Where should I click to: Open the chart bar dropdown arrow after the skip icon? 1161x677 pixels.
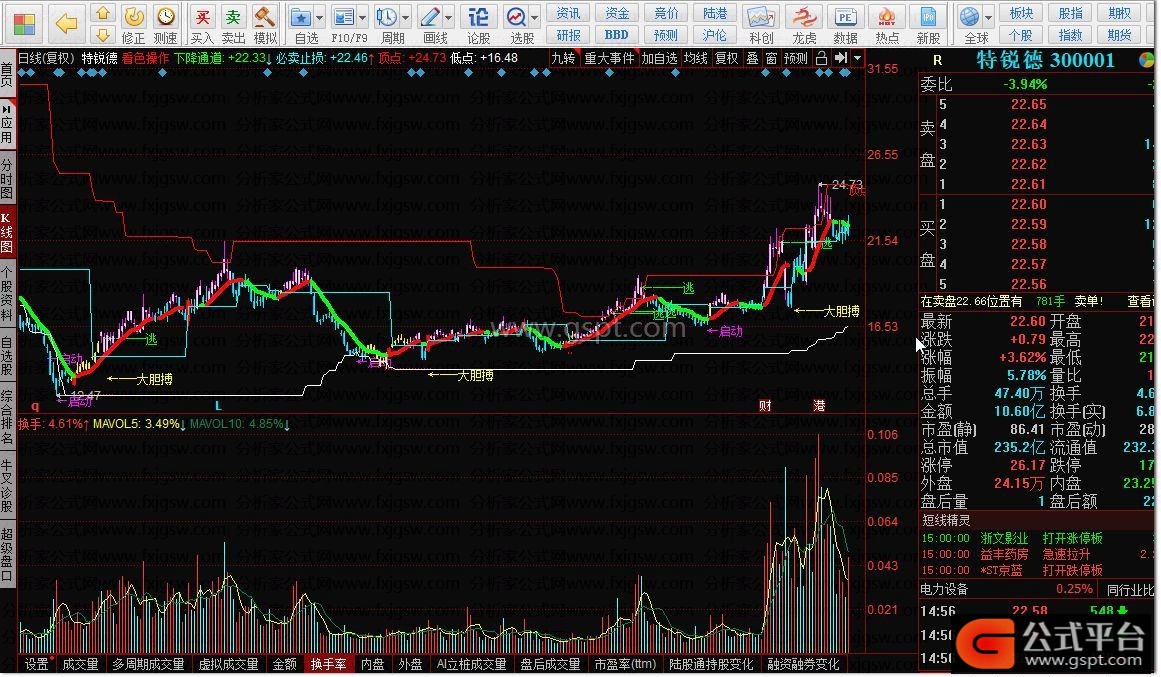857,58
